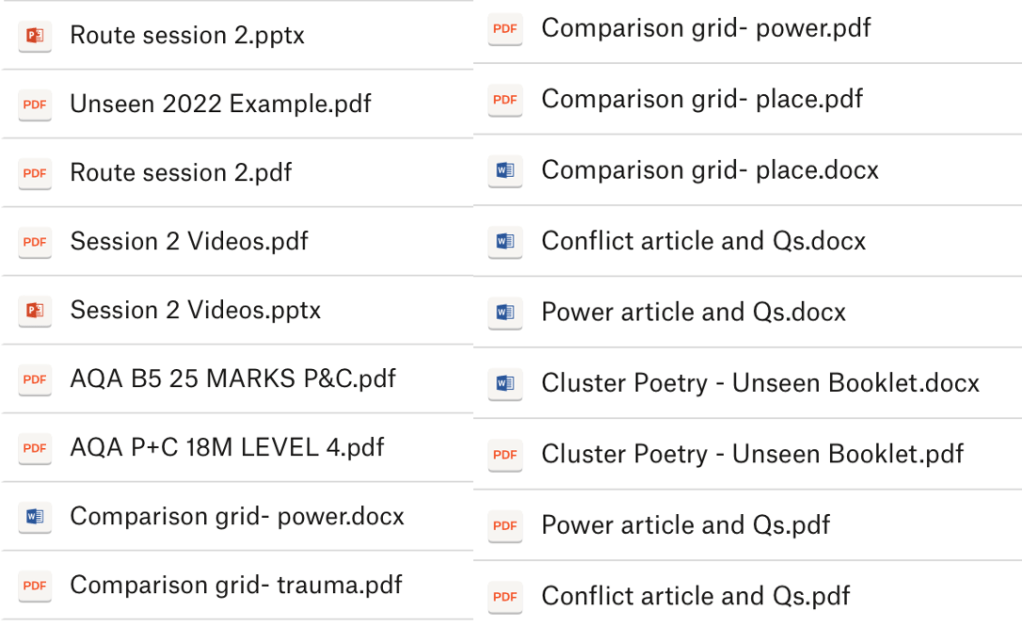This screenshot has width=1022, height=627.
Task: Click the PowerPoint icon for Session 2 Videos.pptx
Action: (35, 310)
